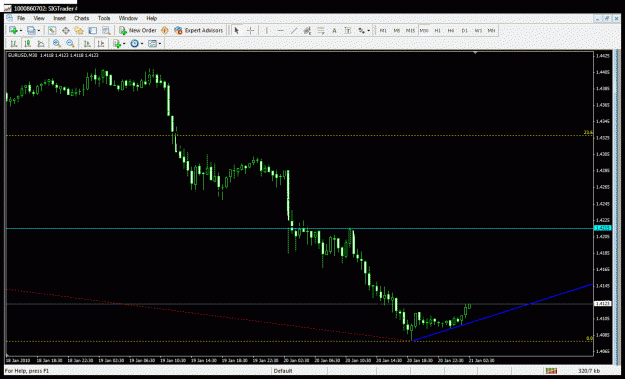Screen dimensions: 625x379
Task: Switch chart to bar chart mode
Action: coord(14,43)
